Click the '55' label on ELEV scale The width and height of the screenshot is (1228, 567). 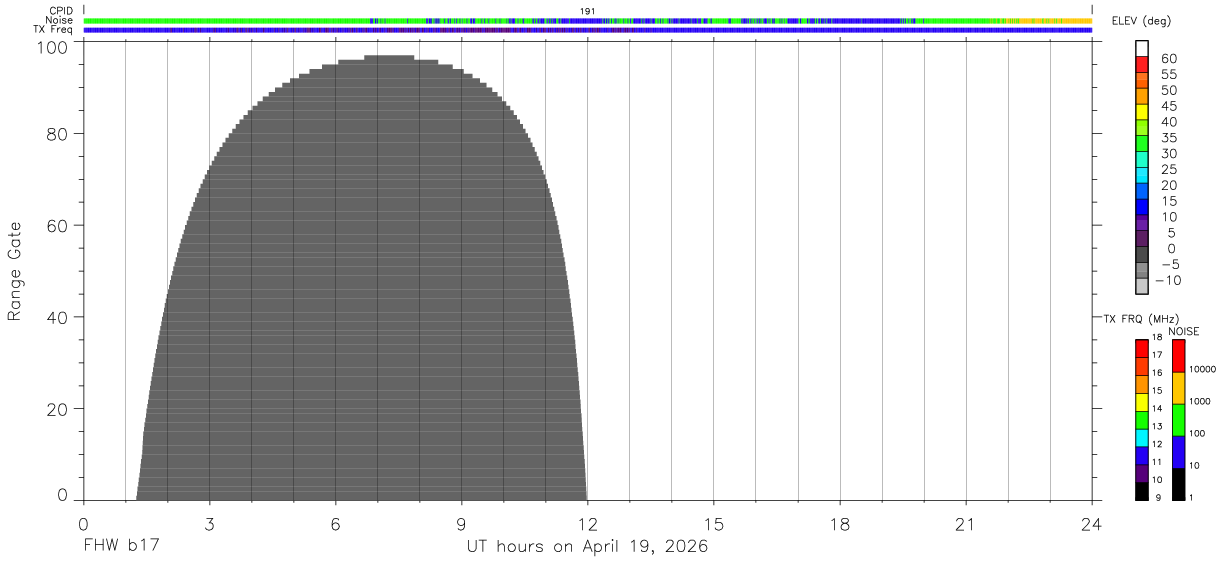pyautogui.click(x=1168, y=74)
